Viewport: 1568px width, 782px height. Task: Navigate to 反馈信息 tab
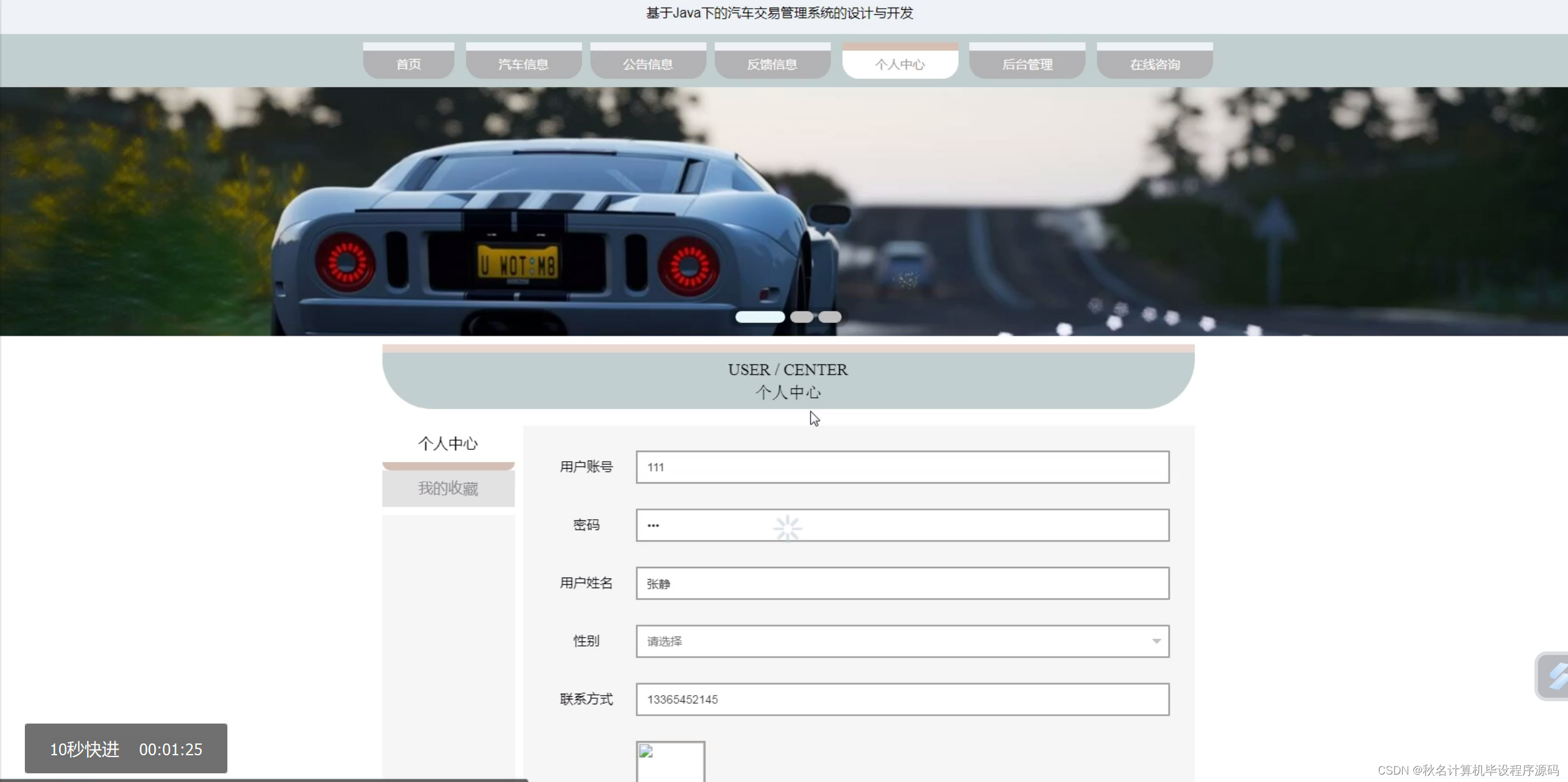pos(772,64)
